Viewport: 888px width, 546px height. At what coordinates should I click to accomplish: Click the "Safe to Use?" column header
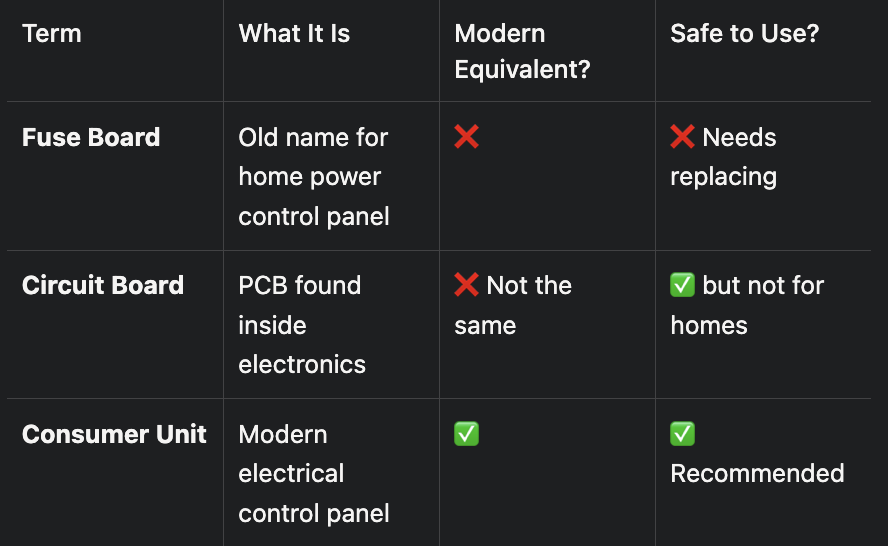tap(744, 33)
